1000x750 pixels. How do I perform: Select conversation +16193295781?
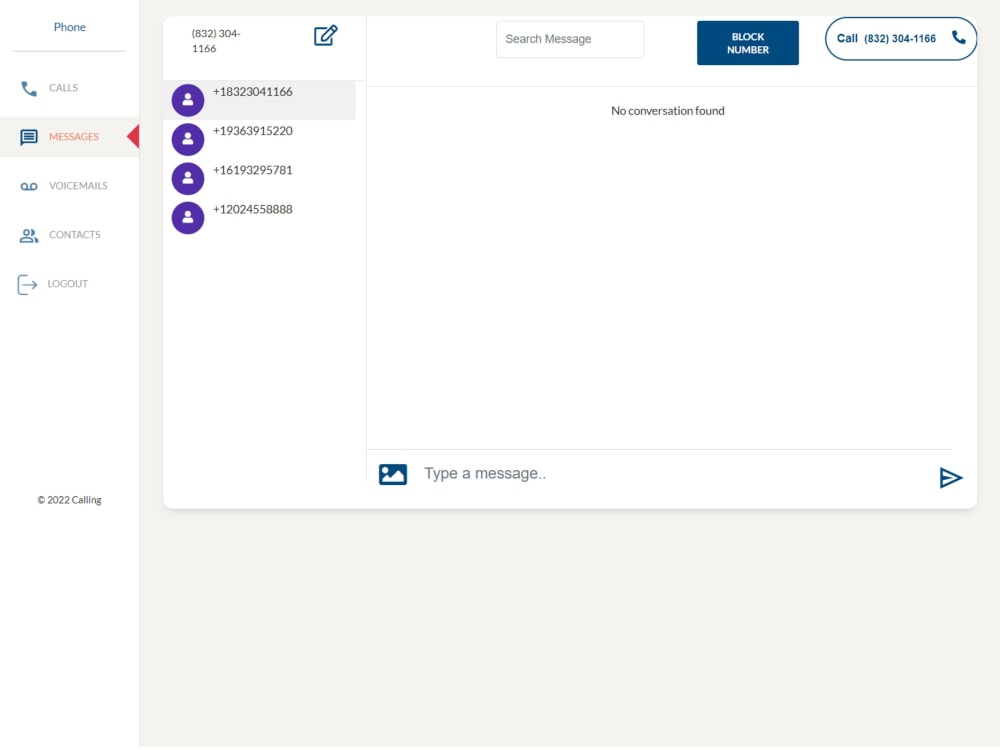[x=251, y=170]
